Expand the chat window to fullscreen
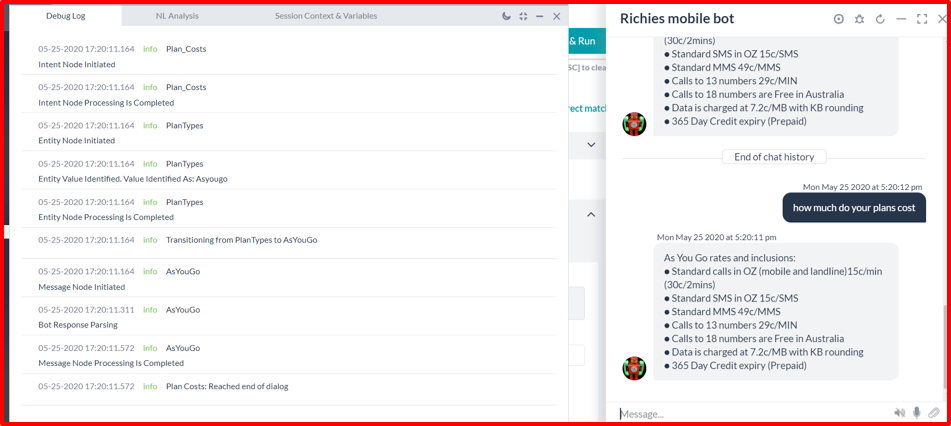 coord(922,19)
